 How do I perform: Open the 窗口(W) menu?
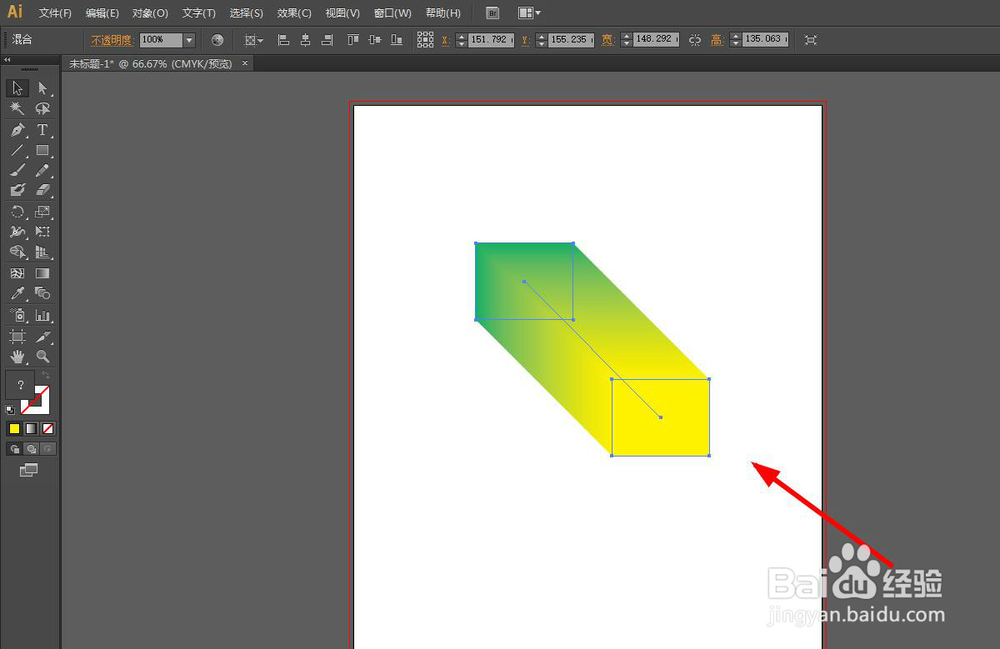pos(392,13)
